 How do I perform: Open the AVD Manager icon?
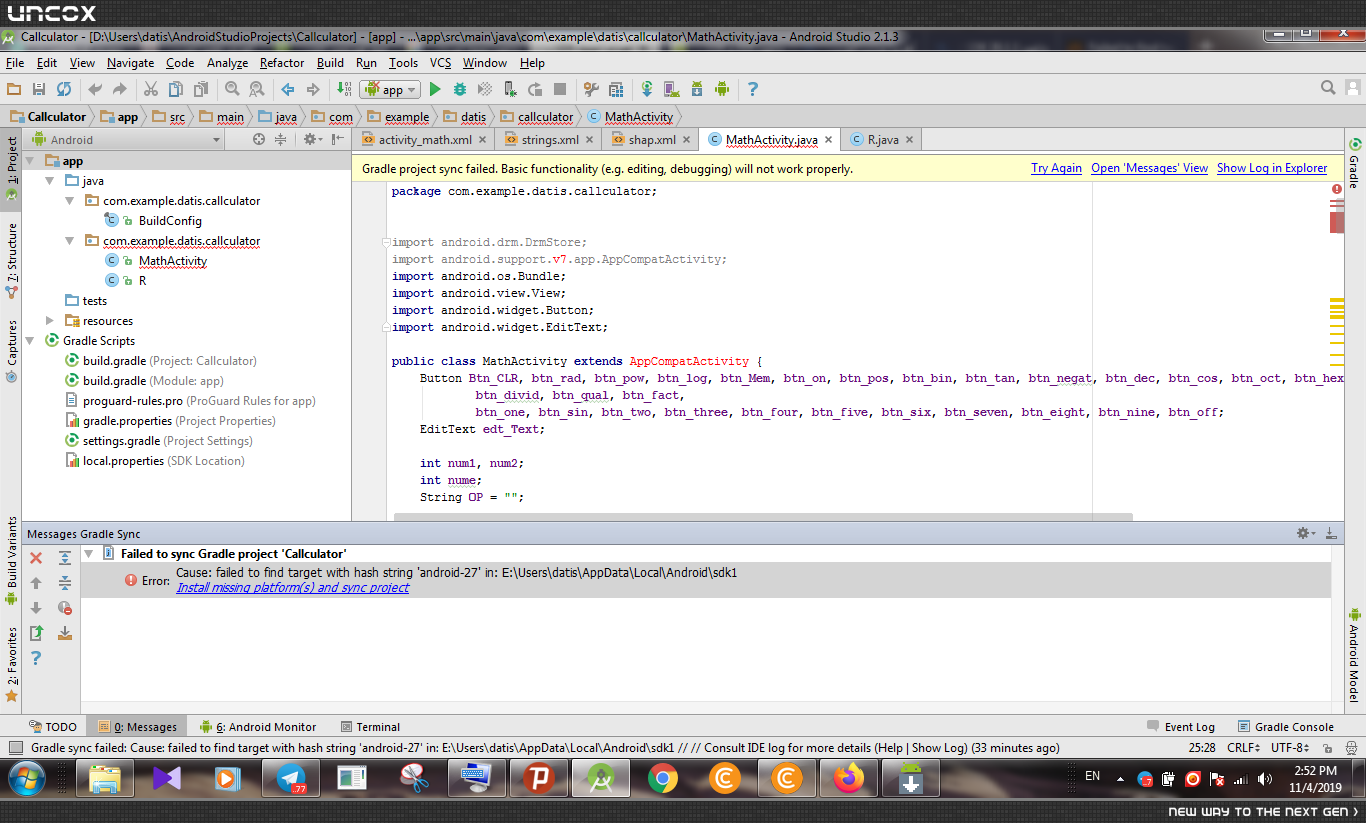pos(672,89)
